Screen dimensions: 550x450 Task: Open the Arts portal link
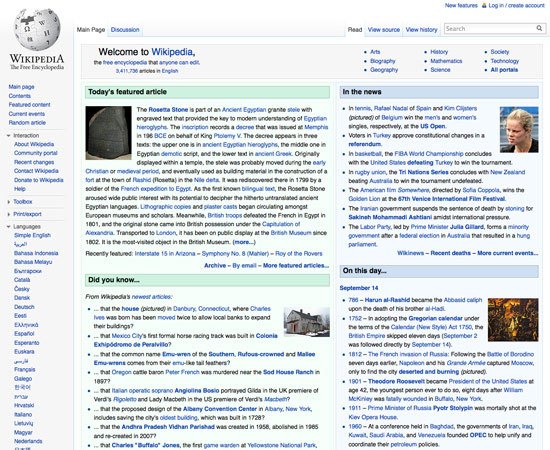375,52
